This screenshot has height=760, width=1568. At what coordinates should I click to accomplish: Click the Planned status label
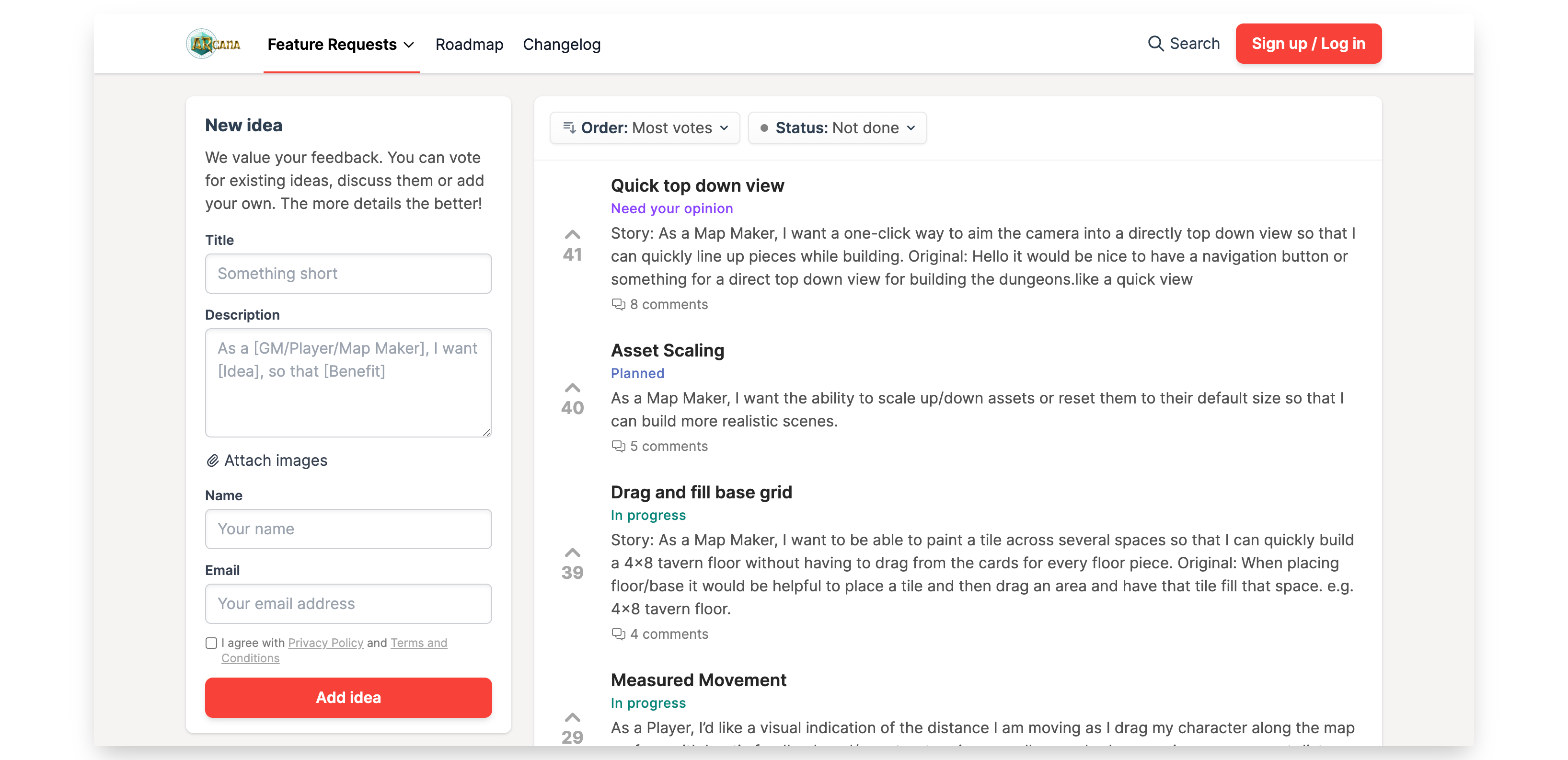[637, 374]
